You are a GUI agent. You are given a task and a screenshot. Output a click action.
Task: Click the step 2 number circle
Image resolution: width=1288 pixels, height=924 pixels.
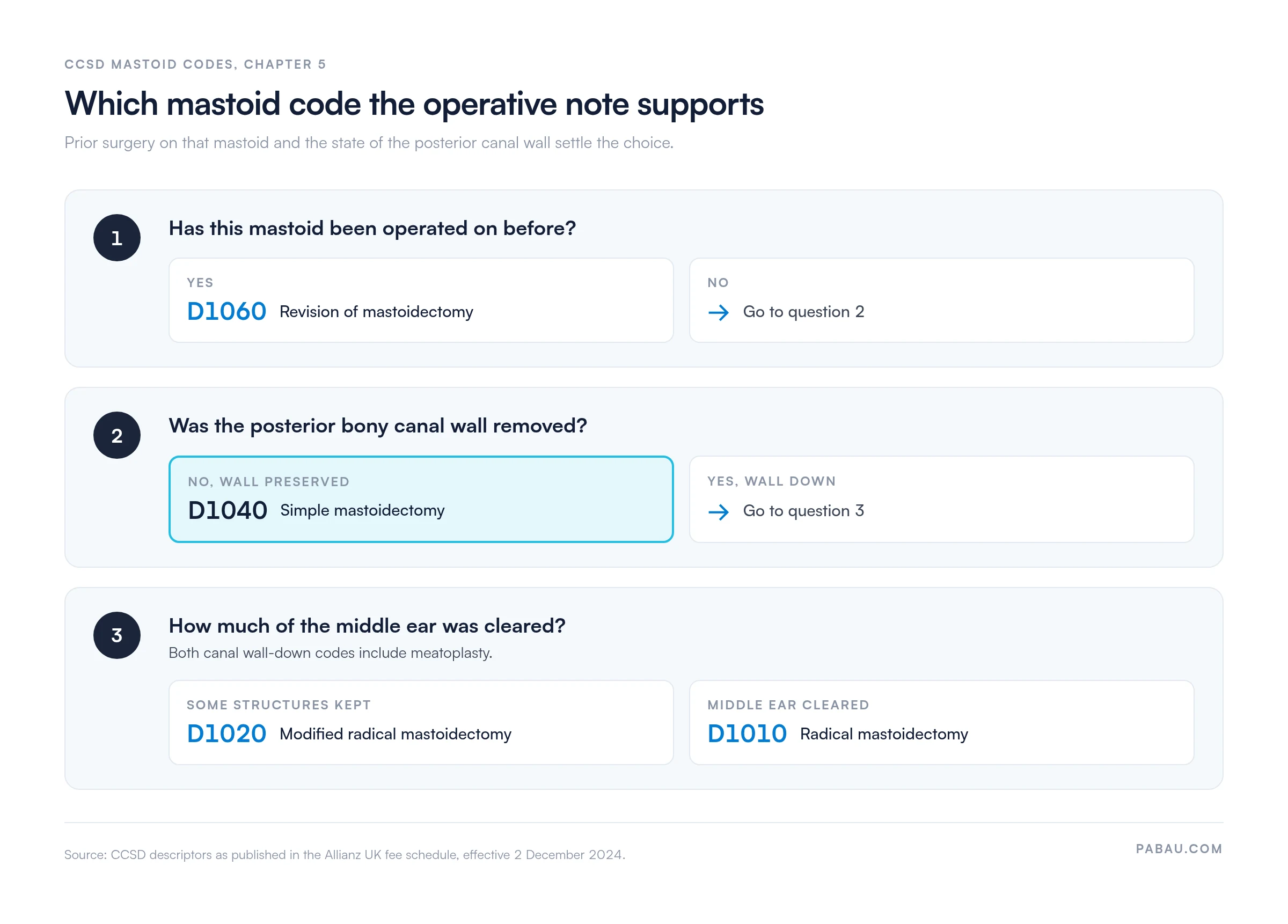tap(116, 435)
